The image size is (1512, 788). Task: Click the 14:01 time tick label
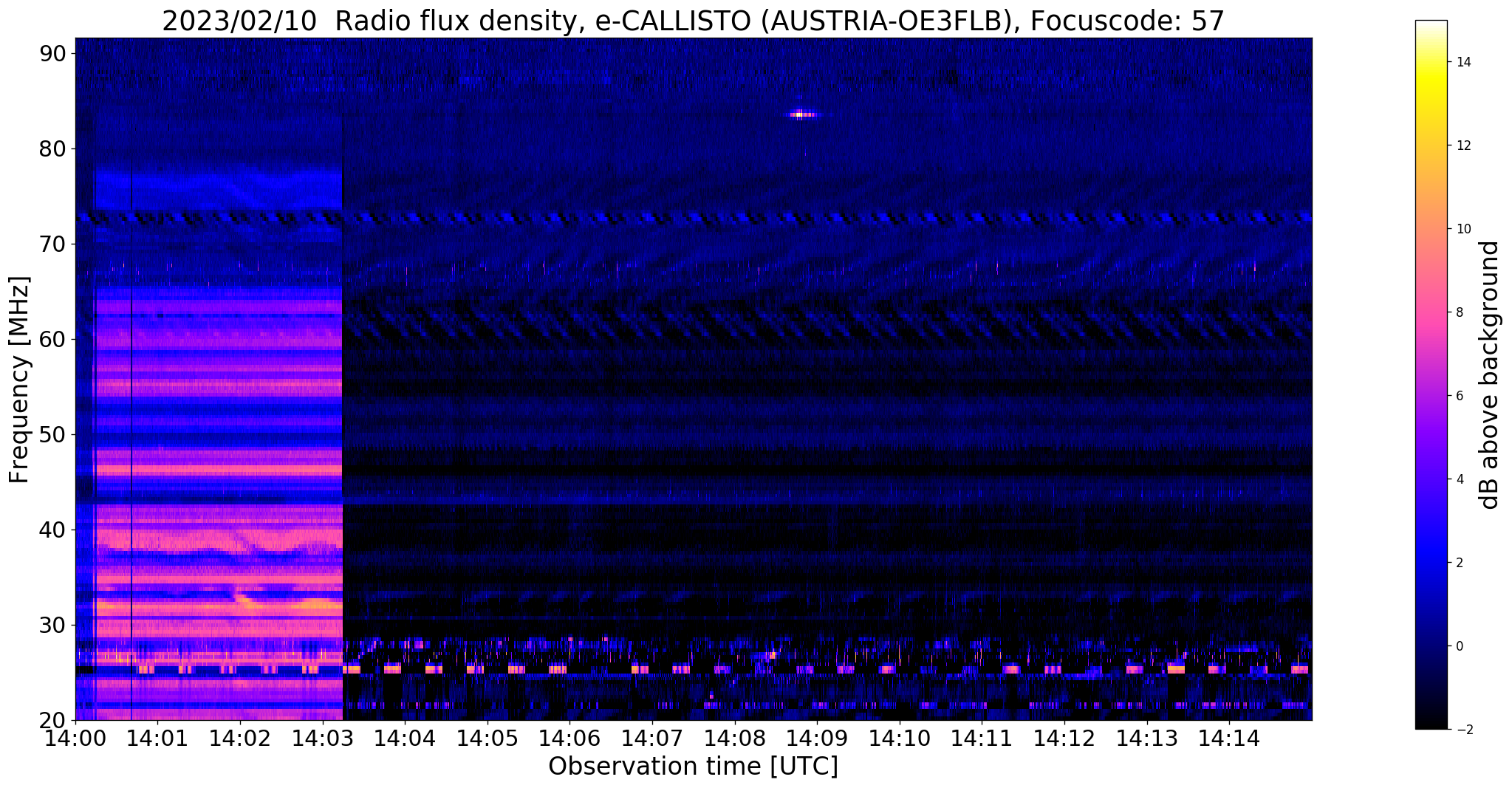(x=157, y=739)
